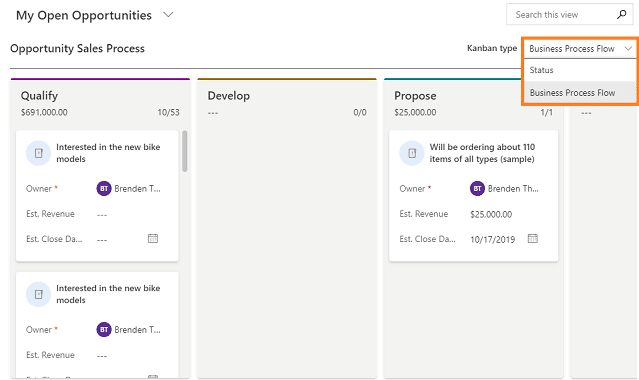Click BT avatar on second Qualify card
This screenshot has width=639, height=380.
click(x=104, y=329)
